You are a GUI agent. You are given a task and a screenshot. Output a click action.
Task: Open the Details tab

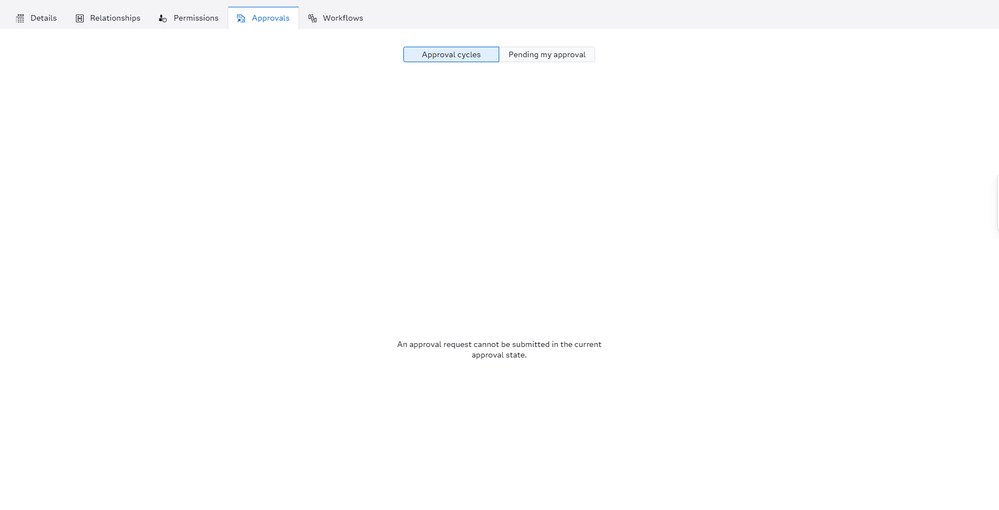(36, 18)
